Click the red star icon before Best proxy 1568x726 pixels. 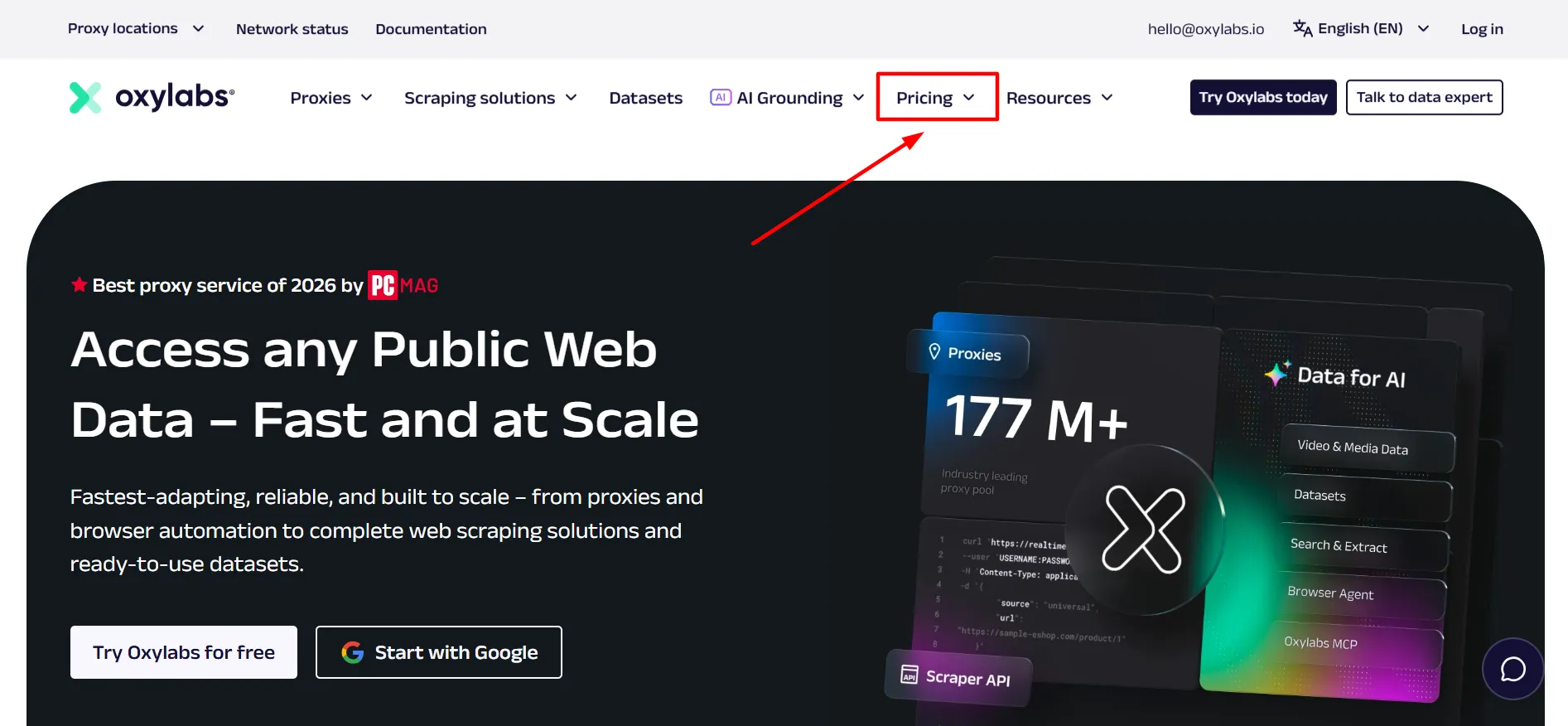point(80,285)
